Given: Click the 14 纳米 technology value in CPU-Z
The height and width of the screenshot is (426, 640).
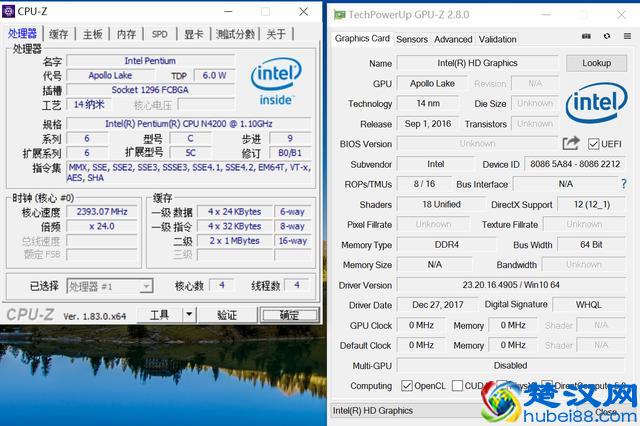Looking at the screenshot, I should 89,104.
